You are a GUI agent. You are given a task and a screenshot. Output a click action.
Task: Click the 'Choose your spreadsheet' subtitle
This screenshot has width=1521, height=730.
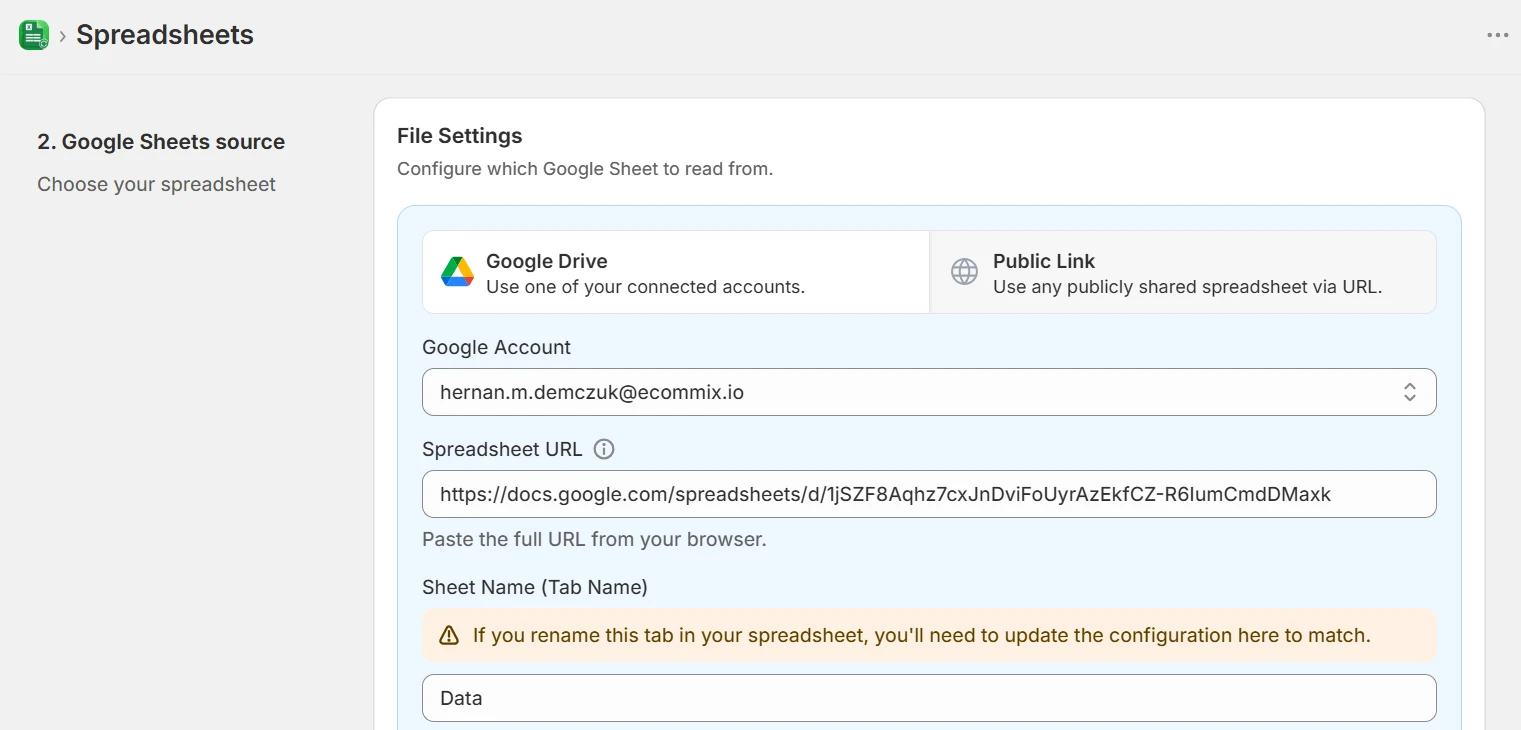tap(156, 184)
